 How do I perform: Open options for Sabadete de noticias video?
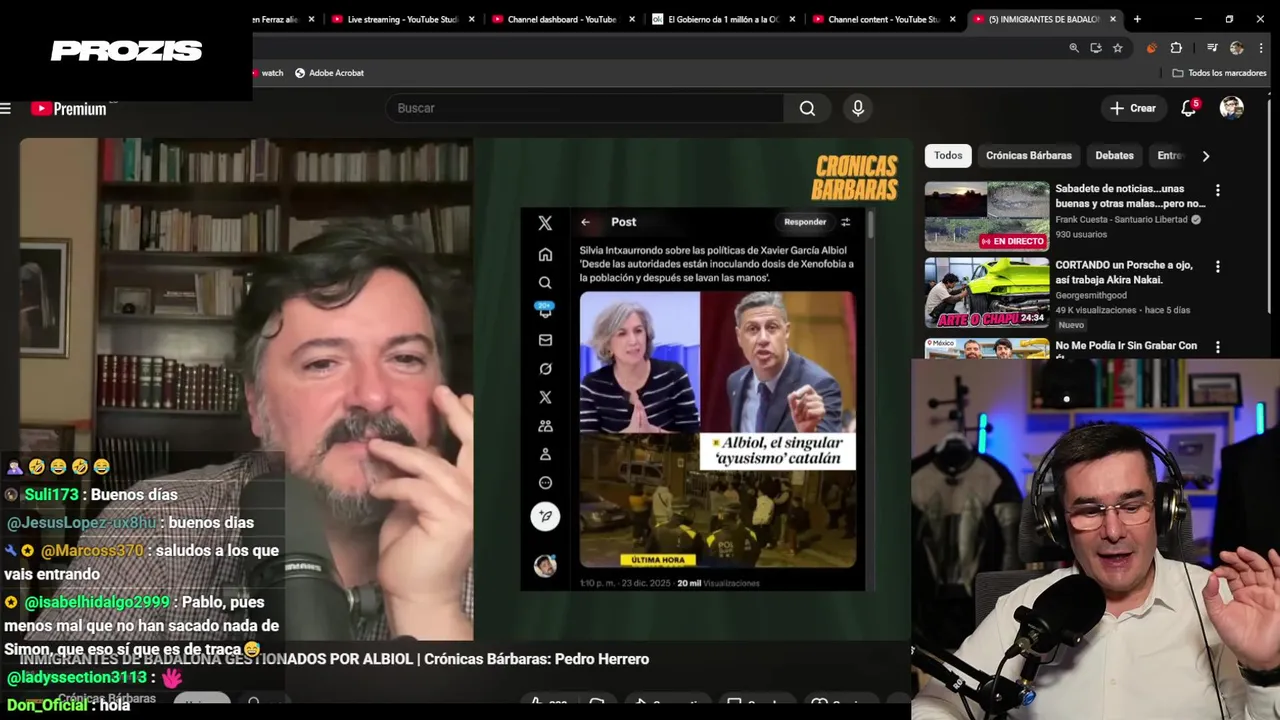pyautogui.click(x=1217, y=190)
